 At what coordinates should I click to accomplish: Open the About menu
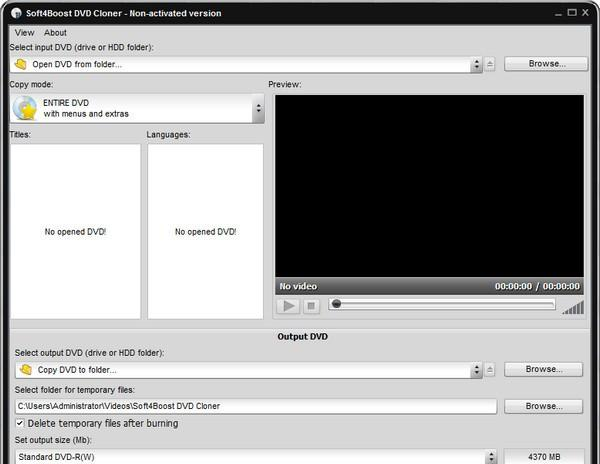55,33
